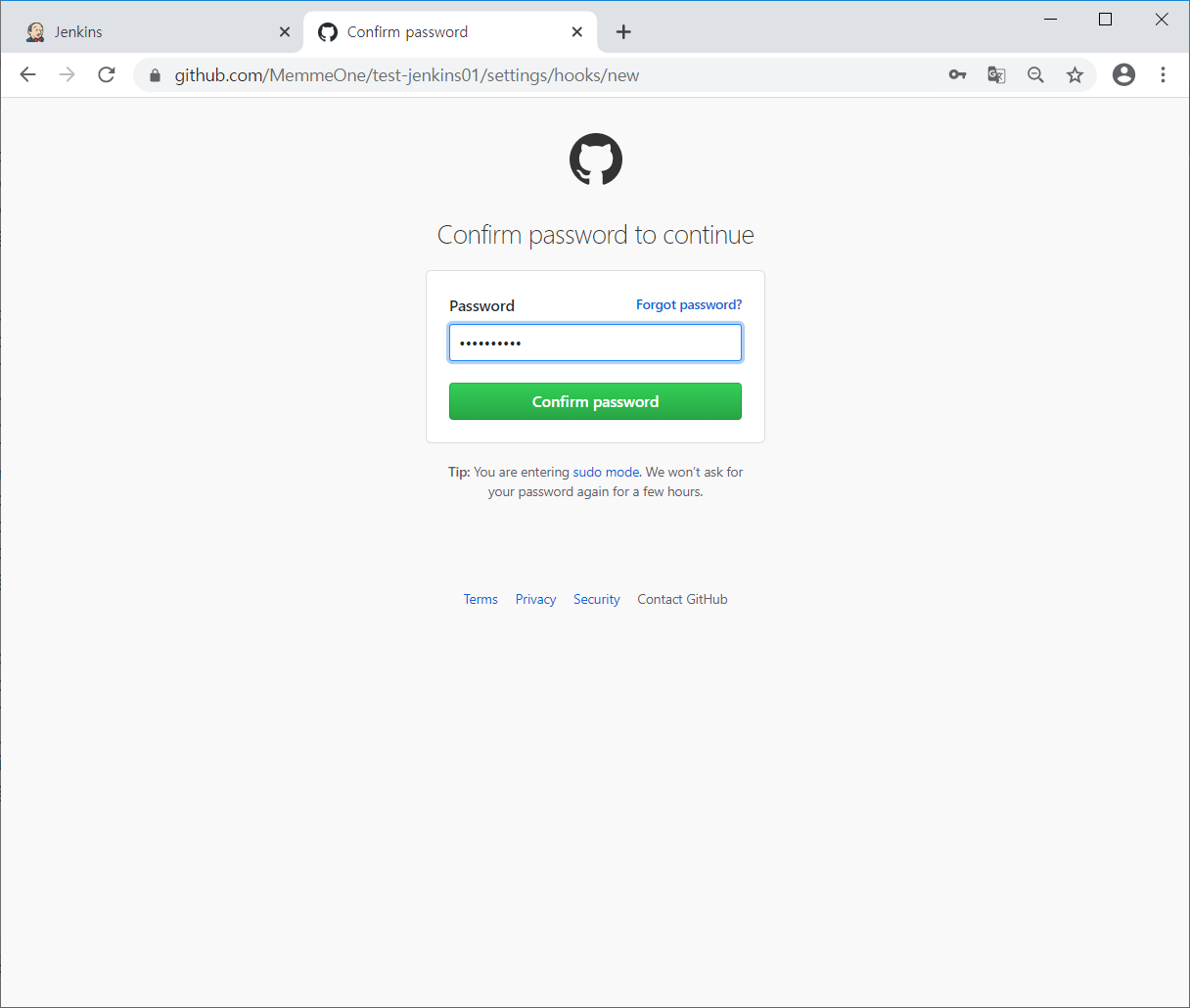Open the Chrome three-dot menu
The width and height of the screenshot is (1190, 1008).
pos(1163,75)
